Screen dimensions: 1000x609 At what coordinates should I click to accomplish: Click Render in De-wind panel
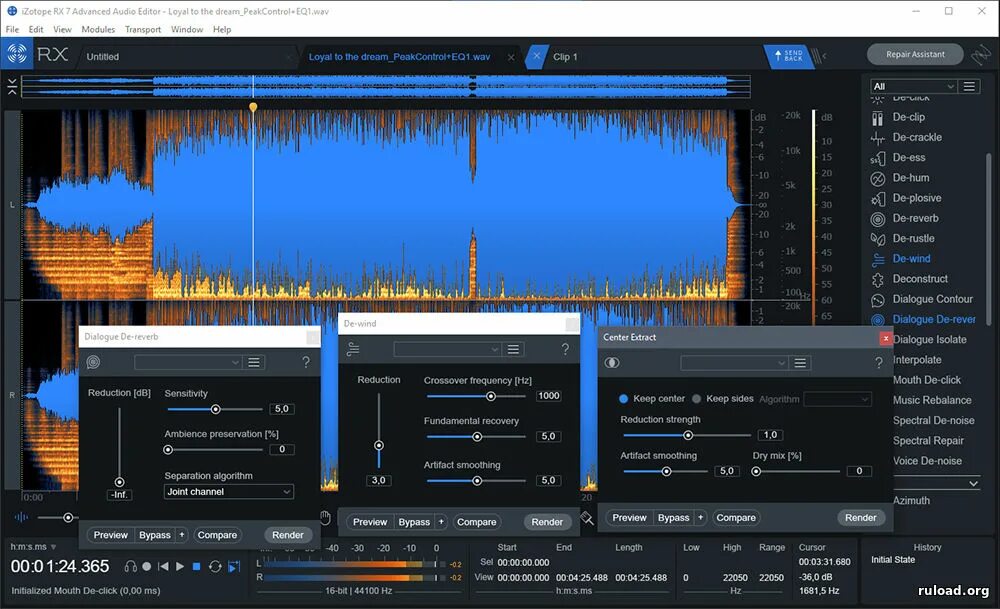click(547, 522)
